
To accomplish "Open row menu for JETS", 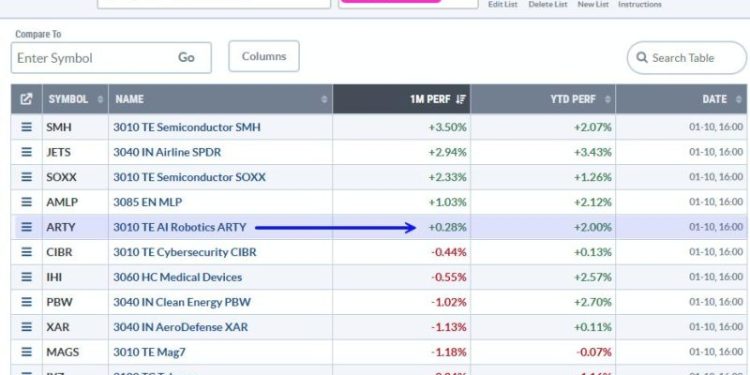I will [x=27, y=152].
